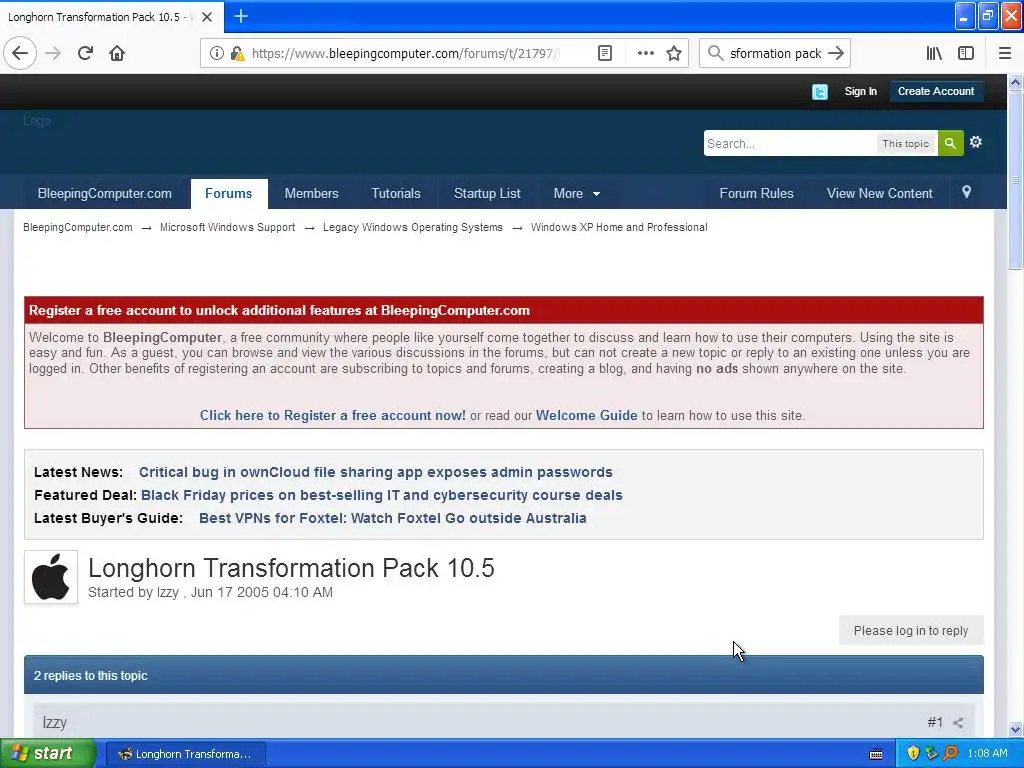This screenshot has height=768, width=1024.
Task: Click the vertical scrollbar thumb
Action: coord(1016,180)
